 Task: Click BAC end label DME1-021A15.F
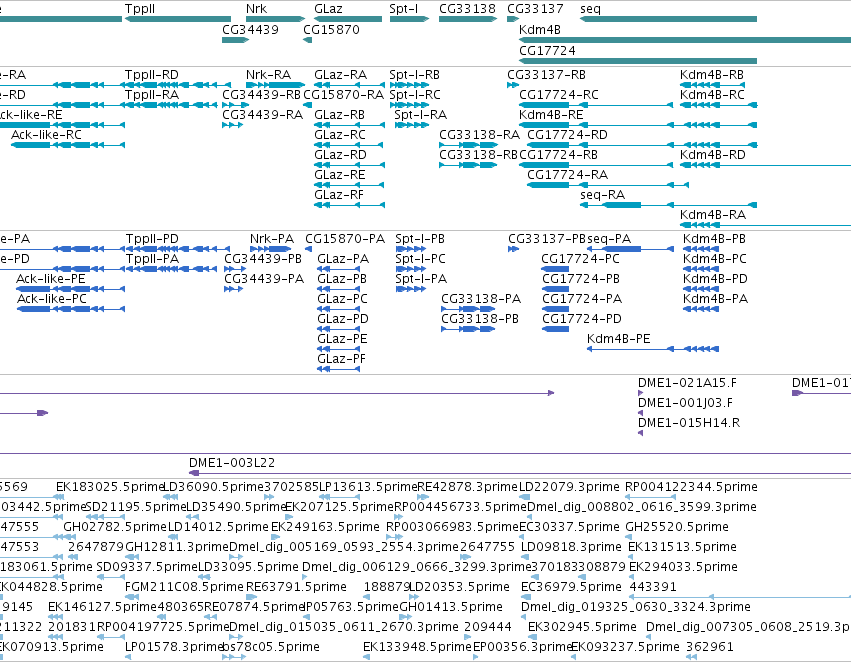click(687, 383)
